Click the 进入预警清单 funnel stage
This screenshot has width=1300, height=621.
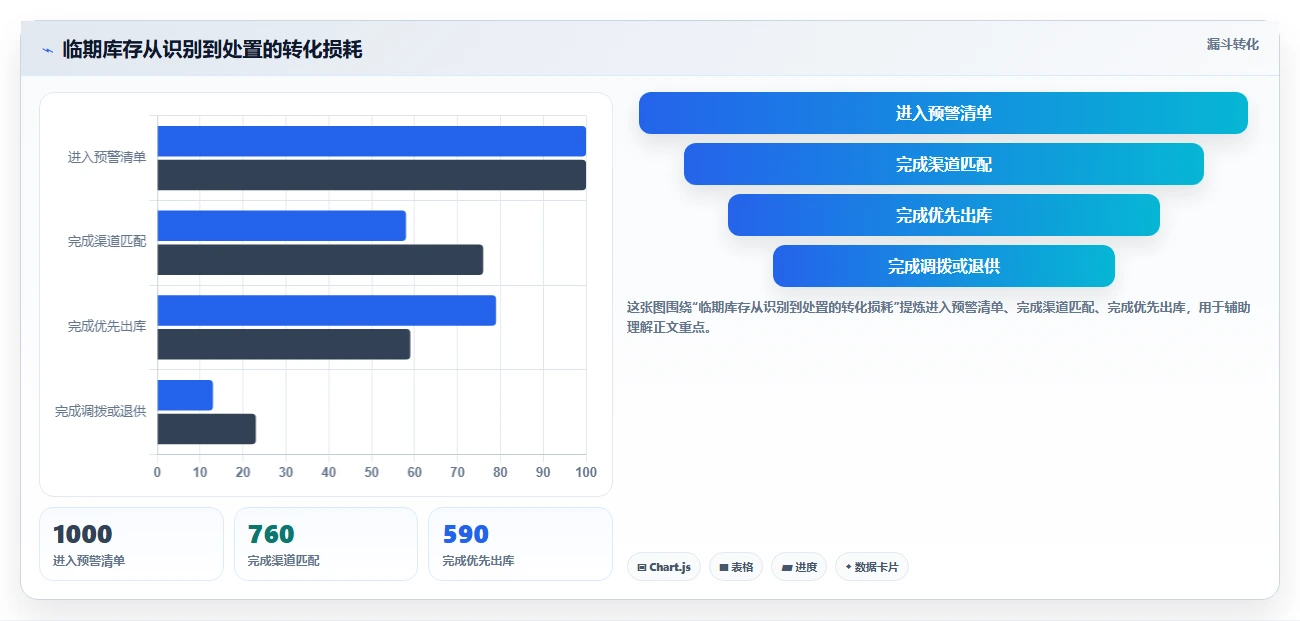click(943, 113)
